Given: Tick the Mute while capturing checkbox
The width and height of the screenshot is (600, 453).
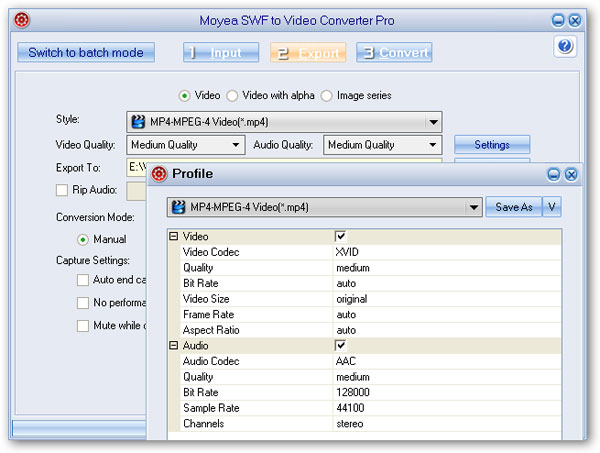Looking at the screenshot, I should [x=83, y=326].
